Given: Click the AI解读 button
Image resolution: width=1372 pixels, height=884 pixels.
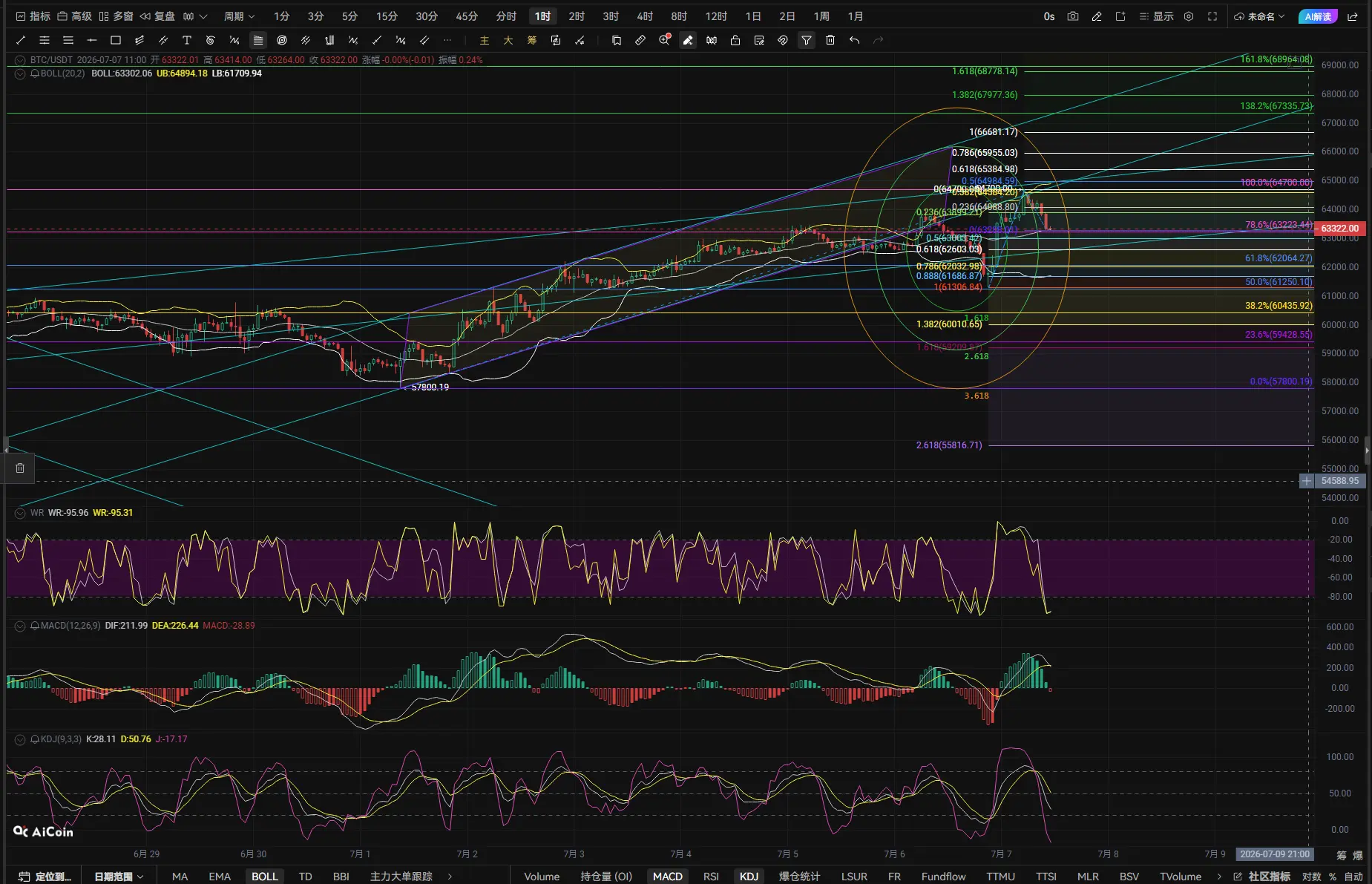Looking at the screenshot, I should tap(1319, 16).
